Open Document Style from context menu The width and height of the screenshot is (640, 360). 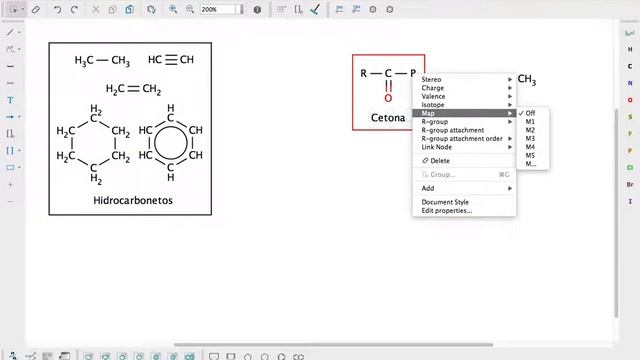coord(464,202)
